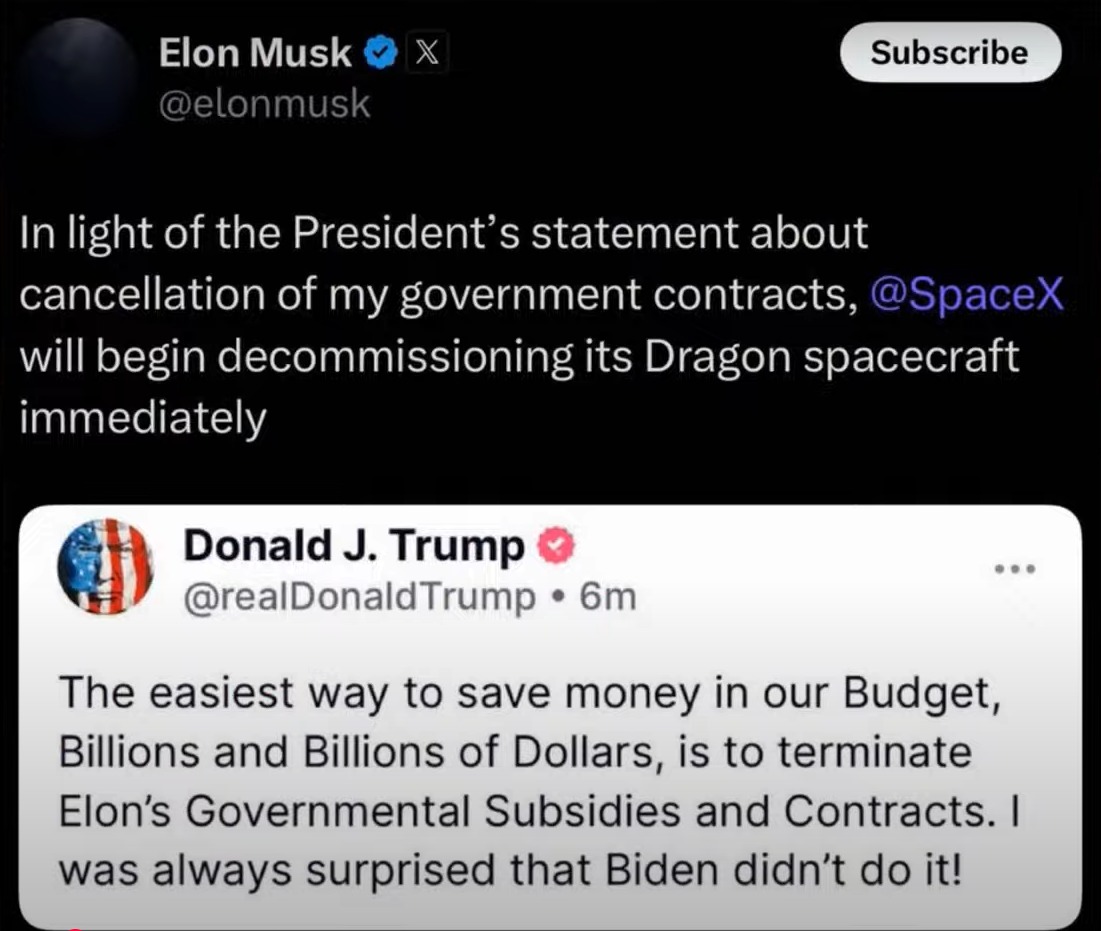Follow the @SpaceX mention link
The width and height of the screenshot is (1101, 931).
pyautogui.click(x=967, y=294)
